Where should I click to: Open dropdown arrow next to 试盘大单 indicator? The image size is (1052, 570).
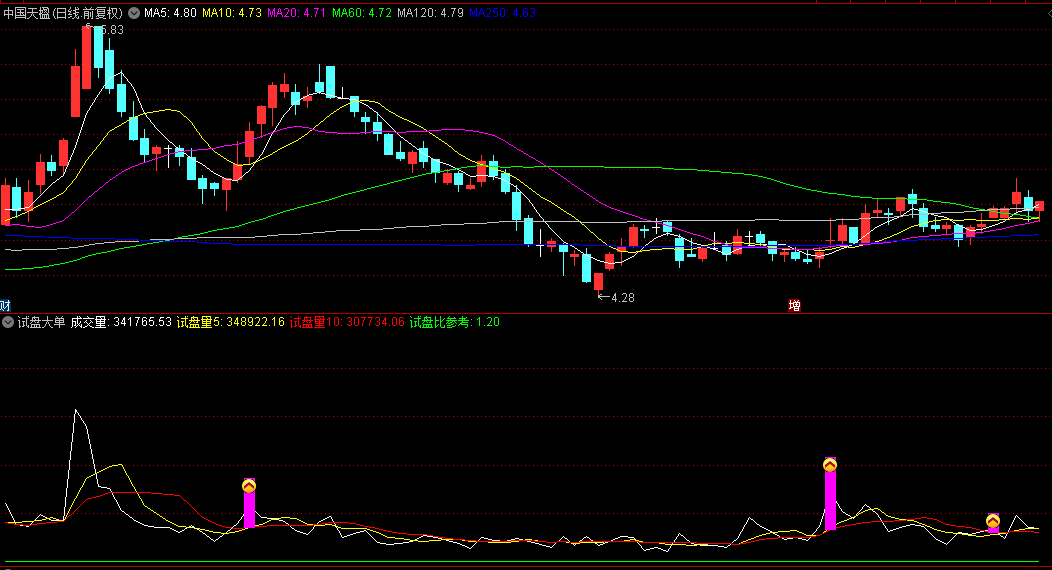8,323
